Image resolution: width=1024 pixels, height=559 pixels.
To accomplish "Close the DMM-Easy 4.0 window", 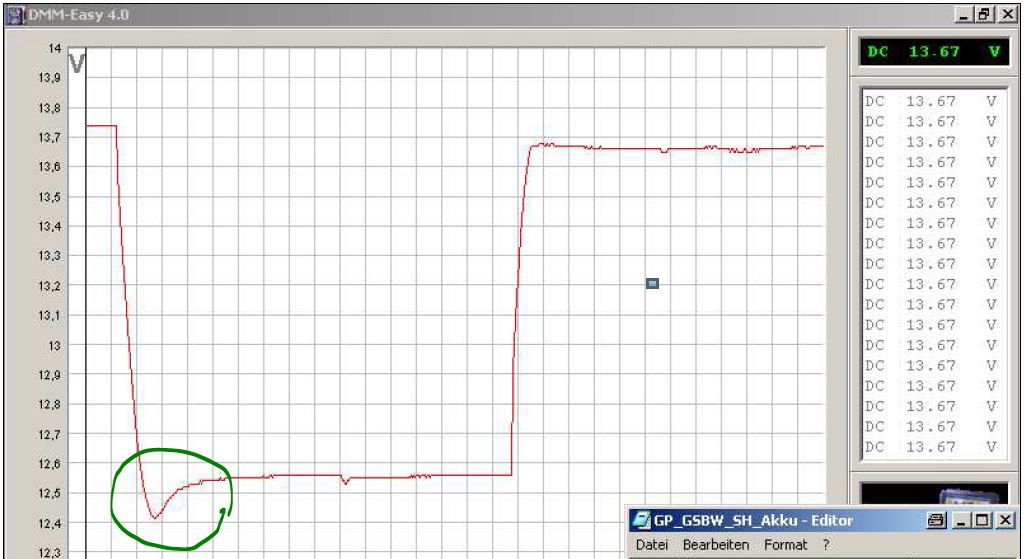I will [1006, 16].
